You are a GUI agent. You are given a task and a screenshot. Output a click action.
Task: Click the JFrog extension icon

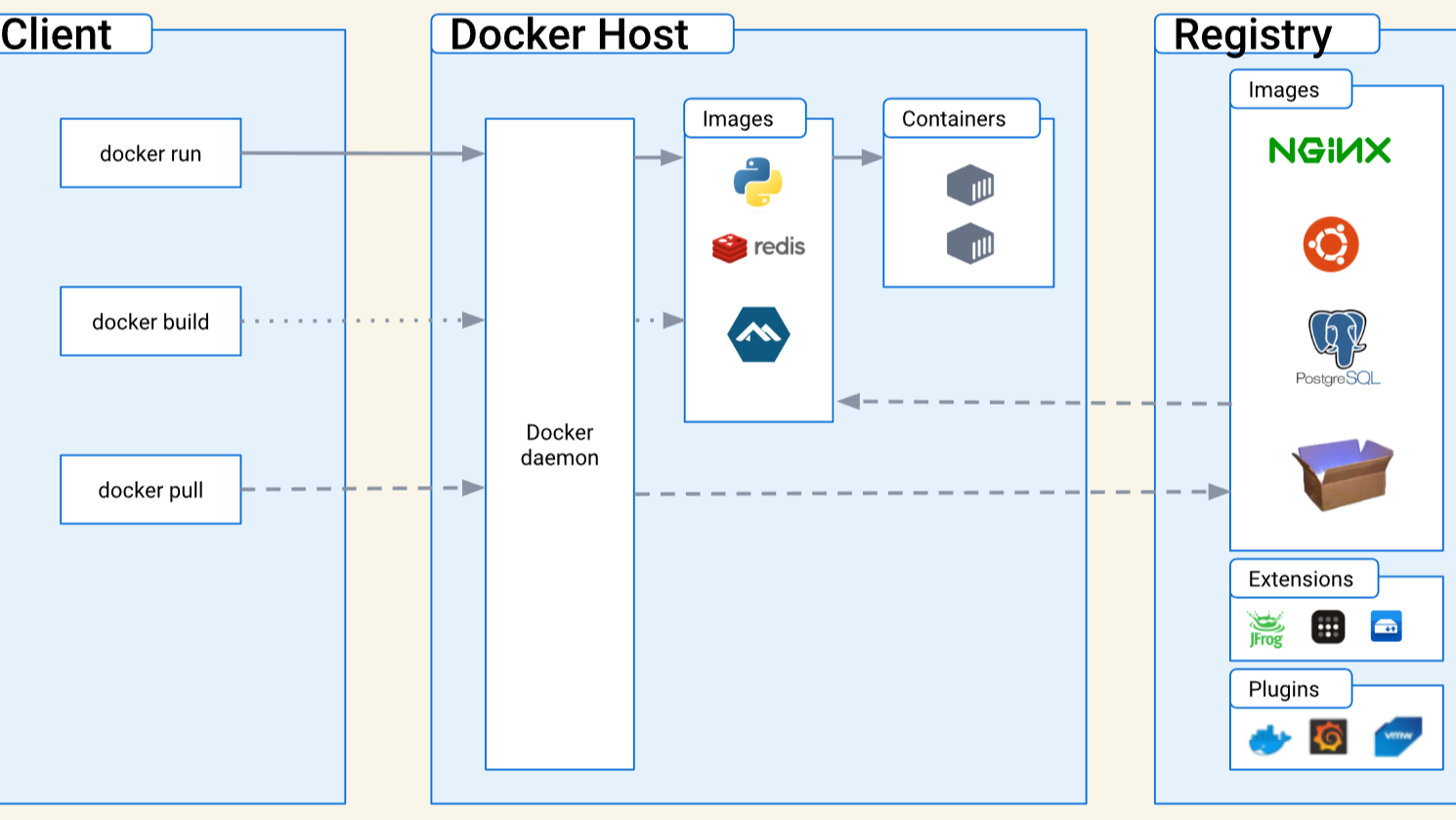pyautogui.click(x=1264, y=628)
